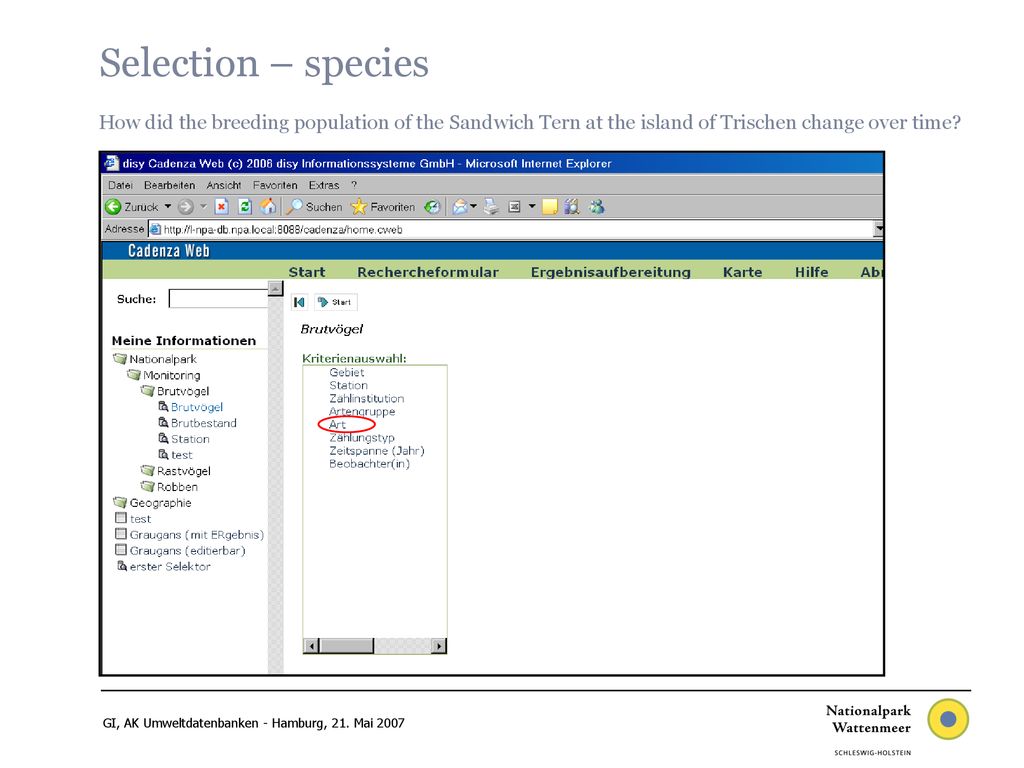Open the Forward button's dropdown arrow

click(203, 206)
